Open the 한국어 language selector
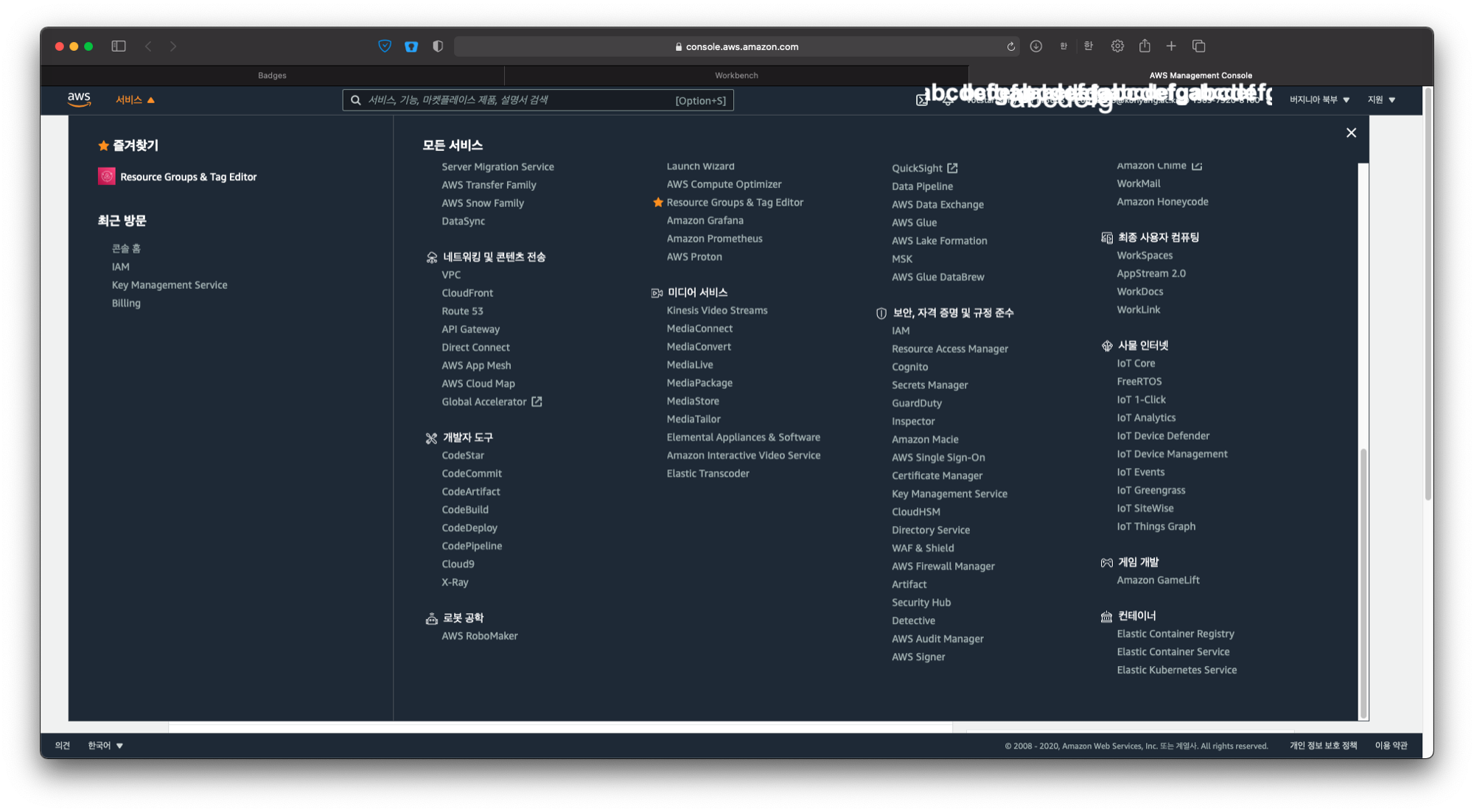This screenshot has height=812, width=1474. coord(105,746)
